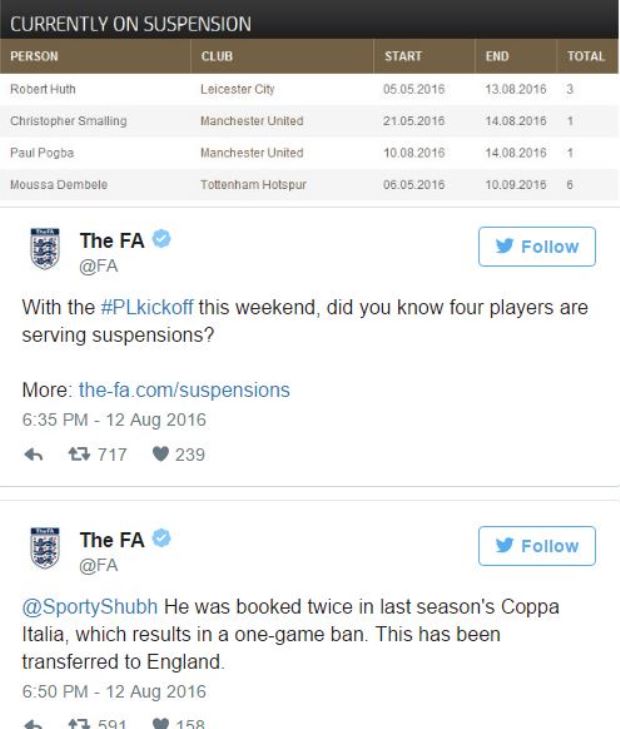
Task: Open the @SportyShubh mention
Action: coord(90,607)
